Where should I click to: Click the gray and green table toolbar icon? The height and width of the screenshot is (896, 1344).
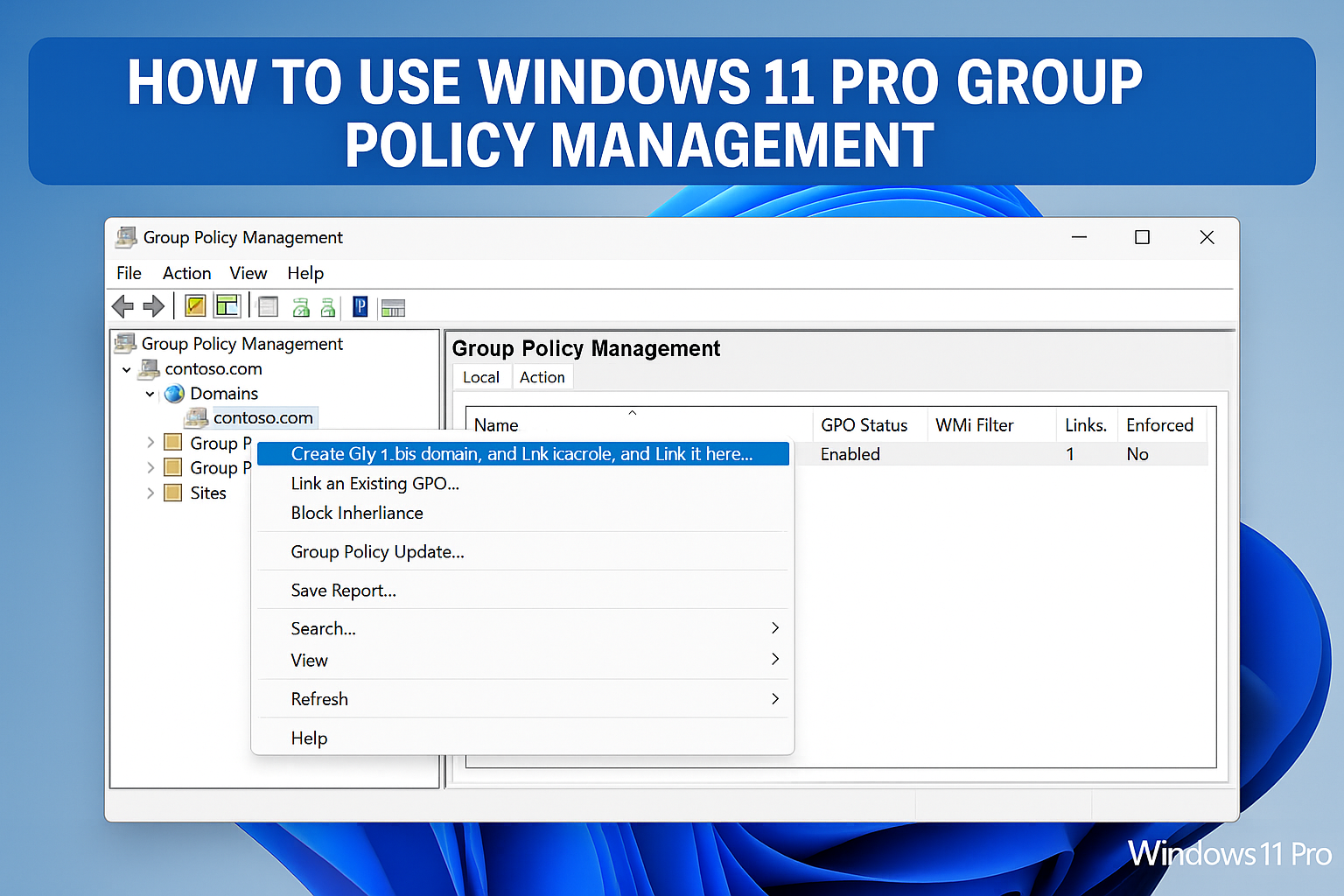click(394, 308)
